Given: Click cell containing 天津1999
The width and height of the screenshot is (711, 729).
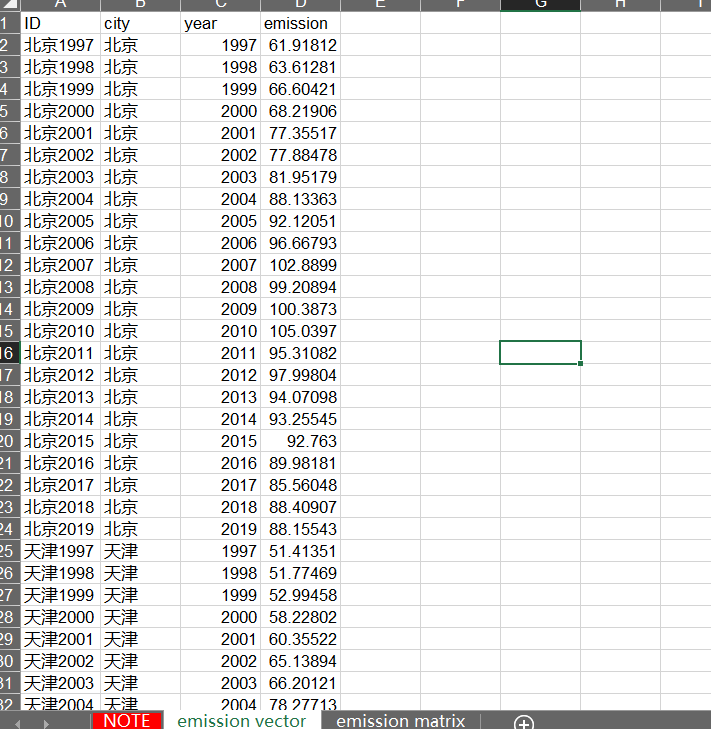Looking at the screenshot, I should 60,595.
